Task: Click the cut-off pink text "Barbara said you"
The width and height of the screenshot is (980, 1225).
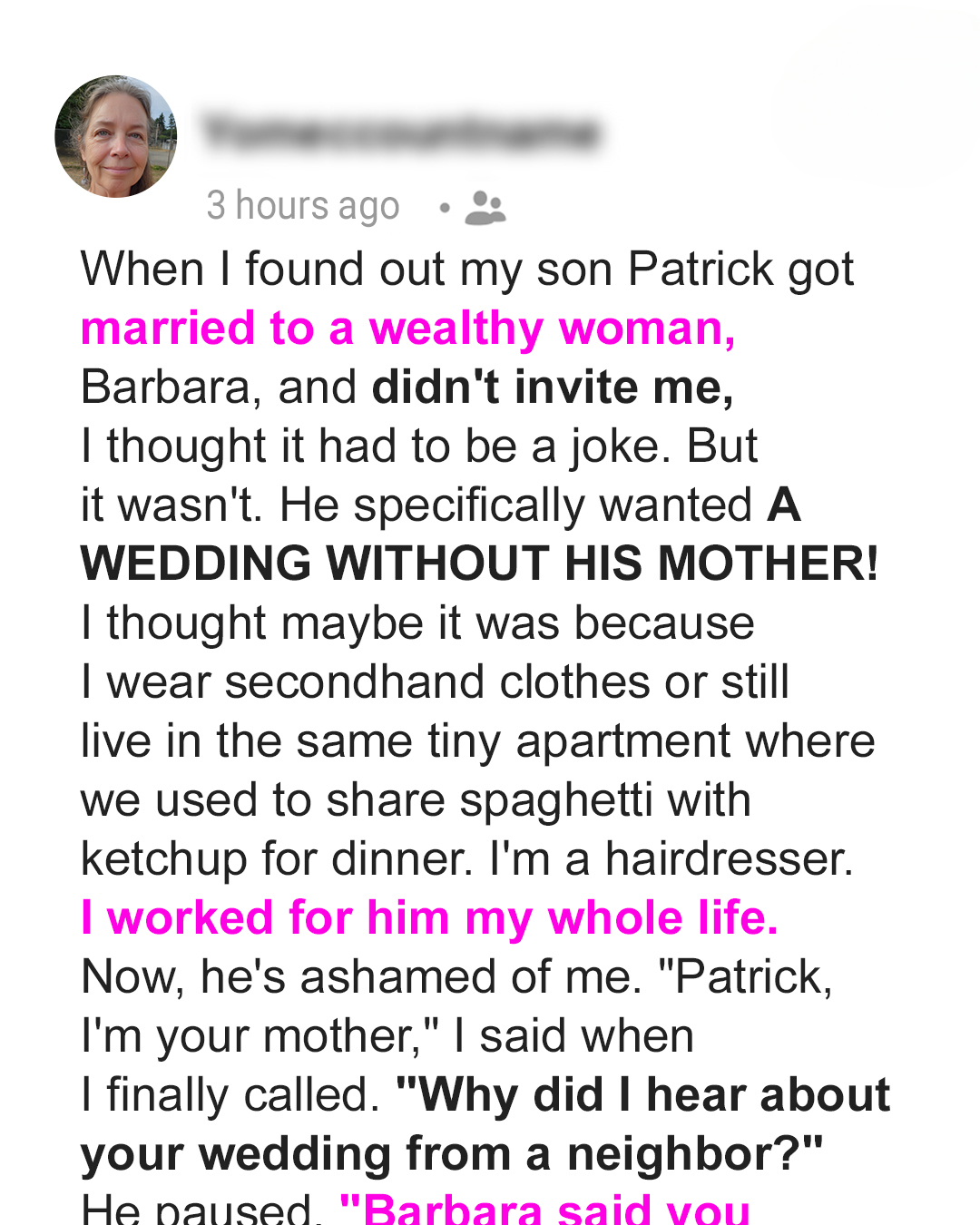Action: pyautogui.click(x=544, y=1210)
